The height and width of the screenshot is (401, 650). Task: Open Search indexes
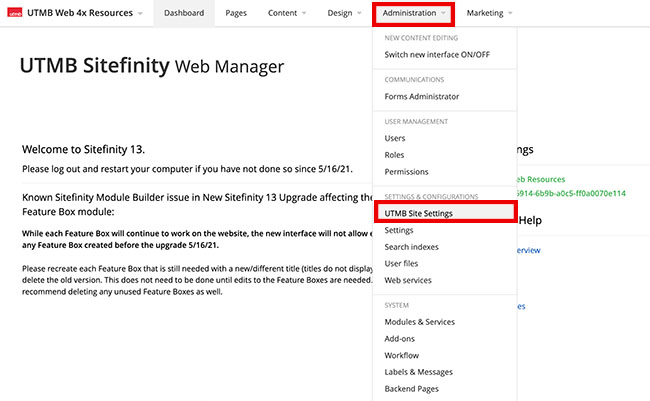click(x=411, y=247)
